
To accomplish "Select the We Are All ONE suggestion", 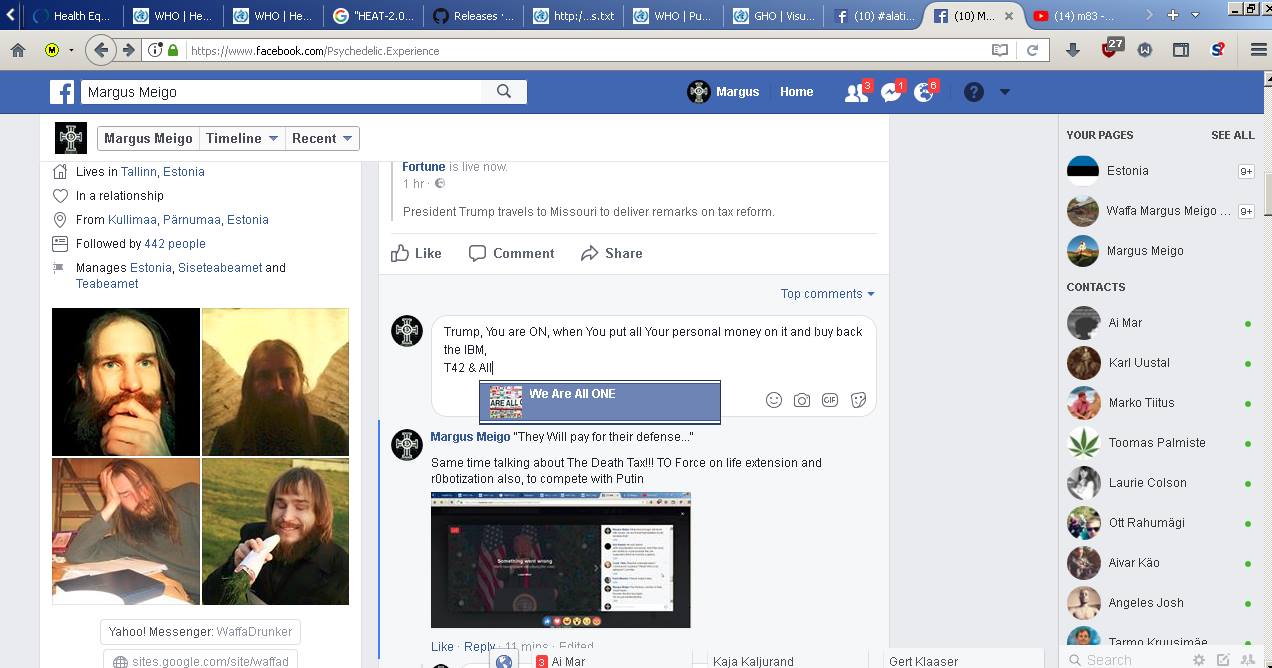I will point(599,402).
